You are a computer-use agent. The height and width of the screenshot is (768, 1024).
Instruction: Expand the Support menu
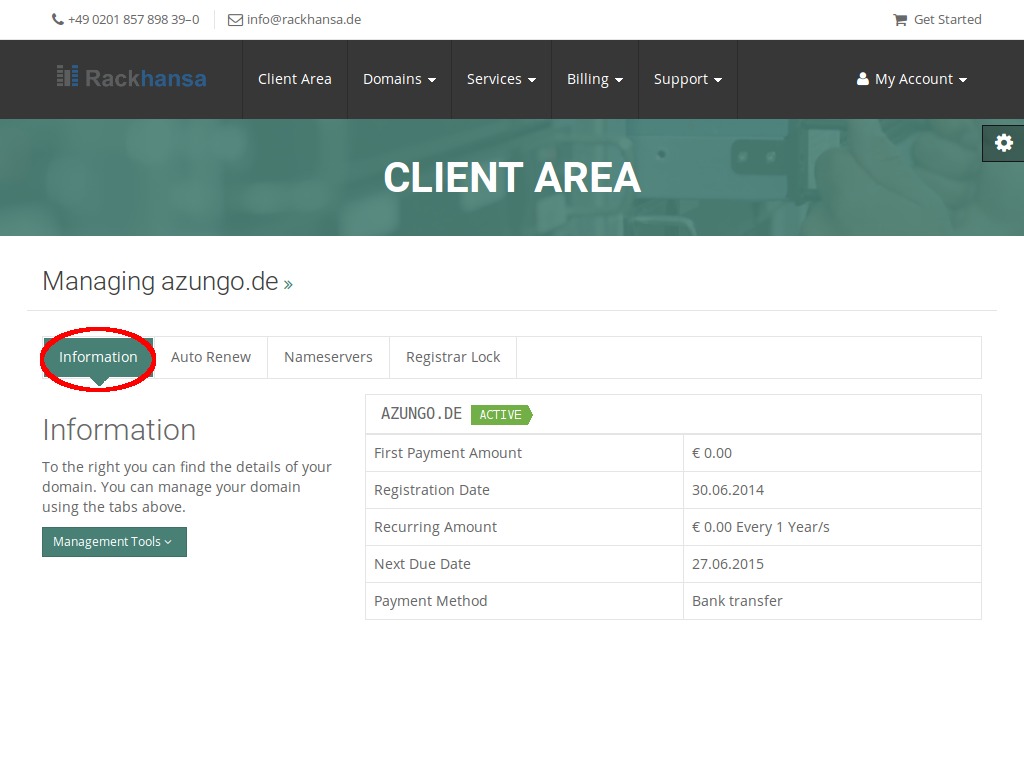click(688, 79)
